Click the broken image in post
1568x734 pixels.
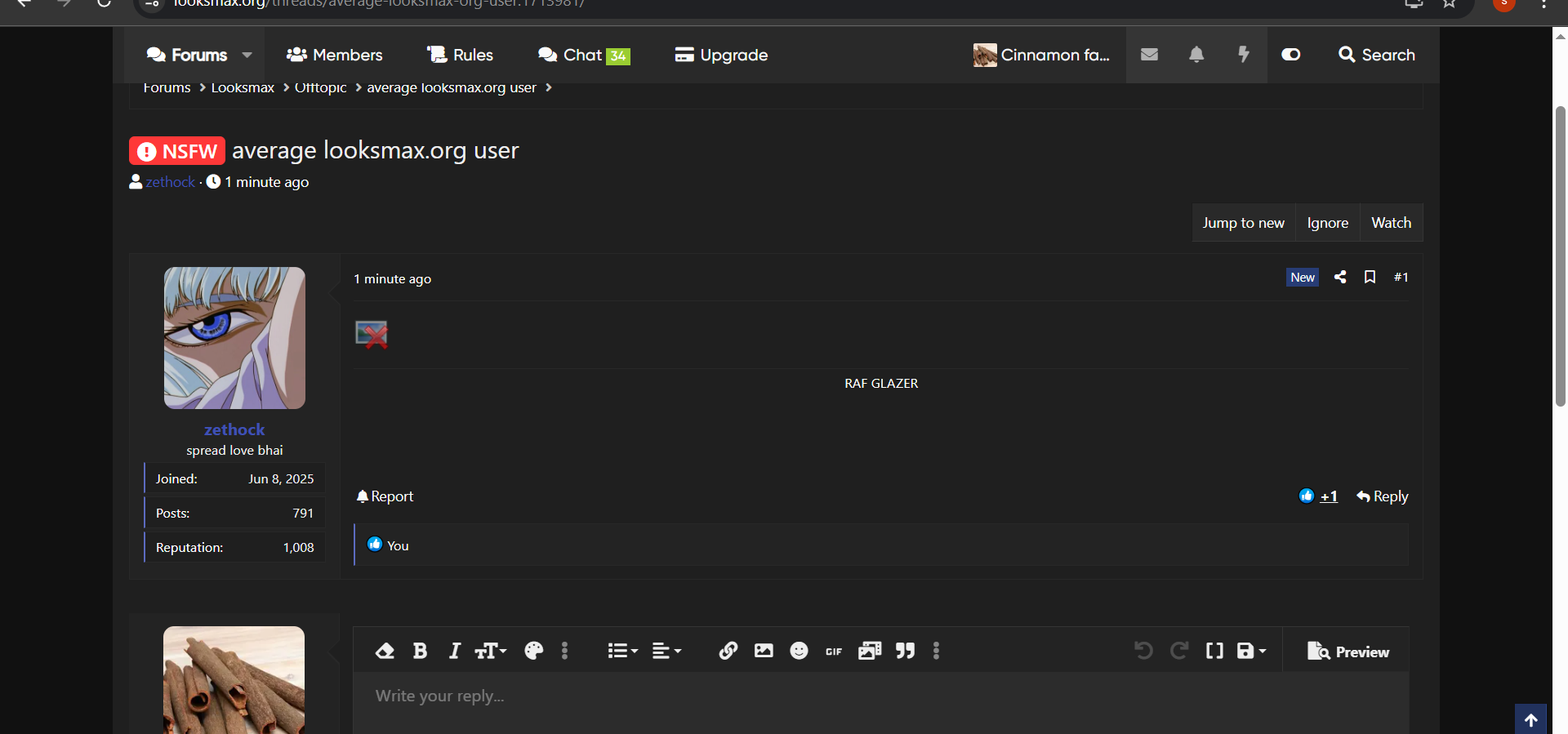[x=372, y=334]
